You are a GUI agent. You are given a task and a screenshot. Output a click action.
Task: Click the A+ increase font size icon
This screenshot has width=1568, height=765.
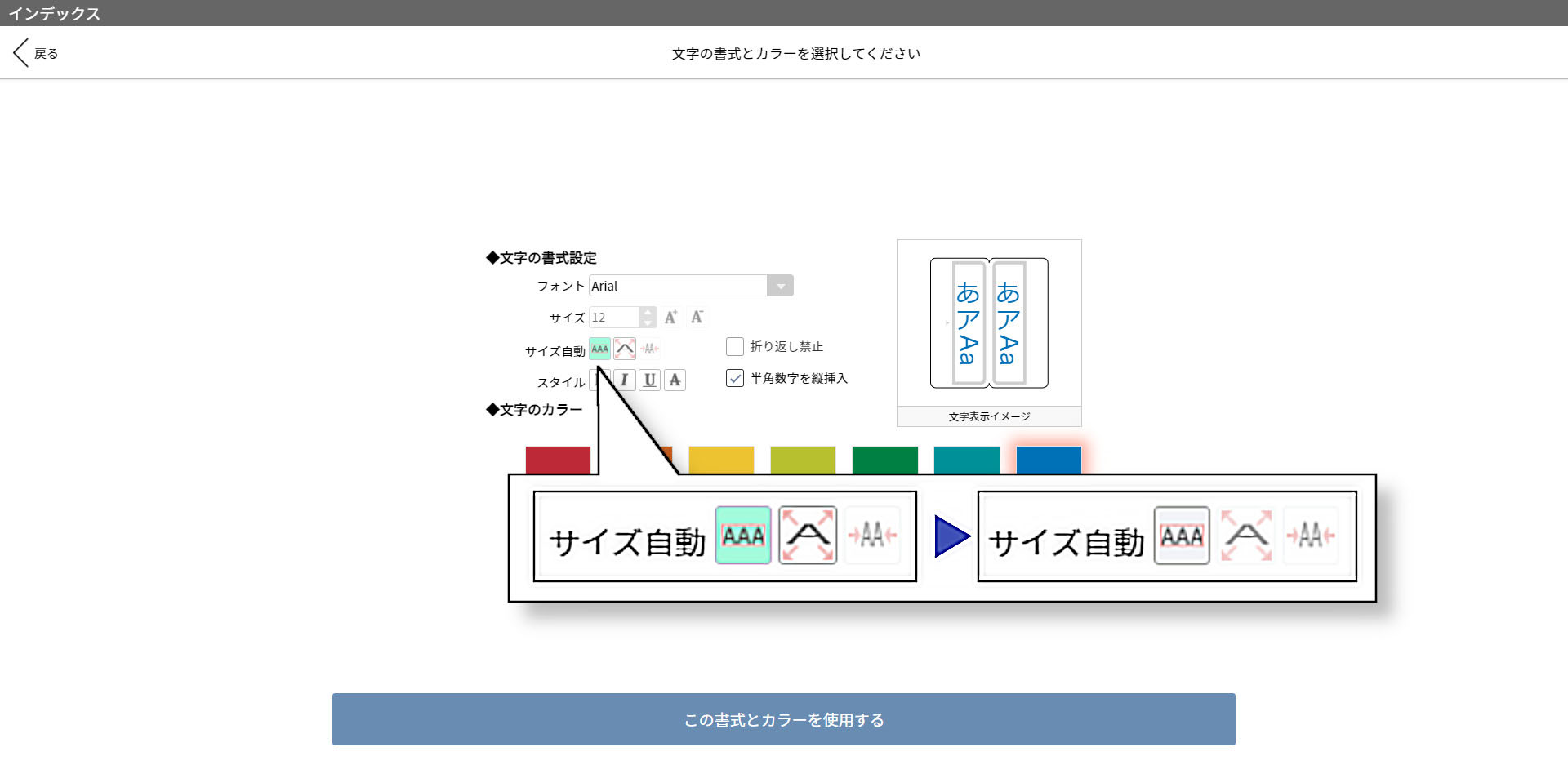pyautogui.click(x=670, y=317)
